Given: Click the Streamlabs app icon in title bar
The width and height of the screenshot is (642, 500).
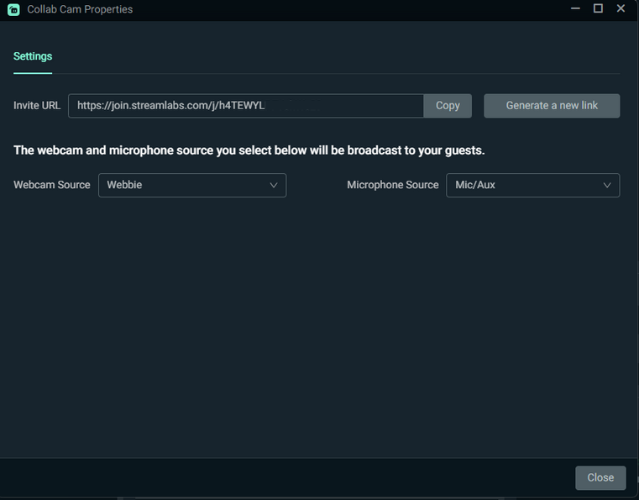Looking at the screenshot, I should 13,9.
